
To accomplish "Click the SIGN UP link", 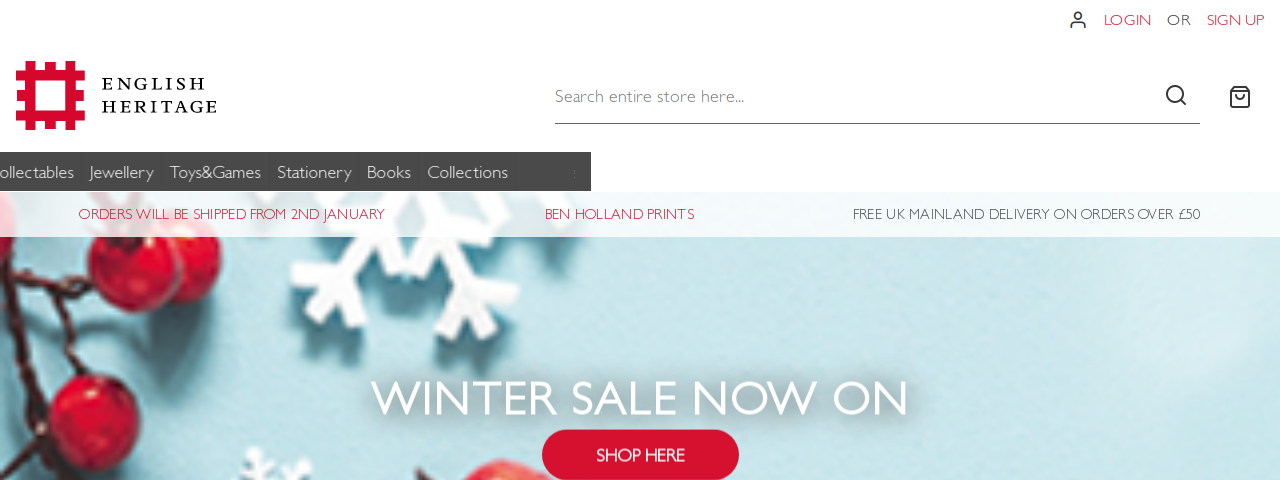I will [x=1235, y=20].
